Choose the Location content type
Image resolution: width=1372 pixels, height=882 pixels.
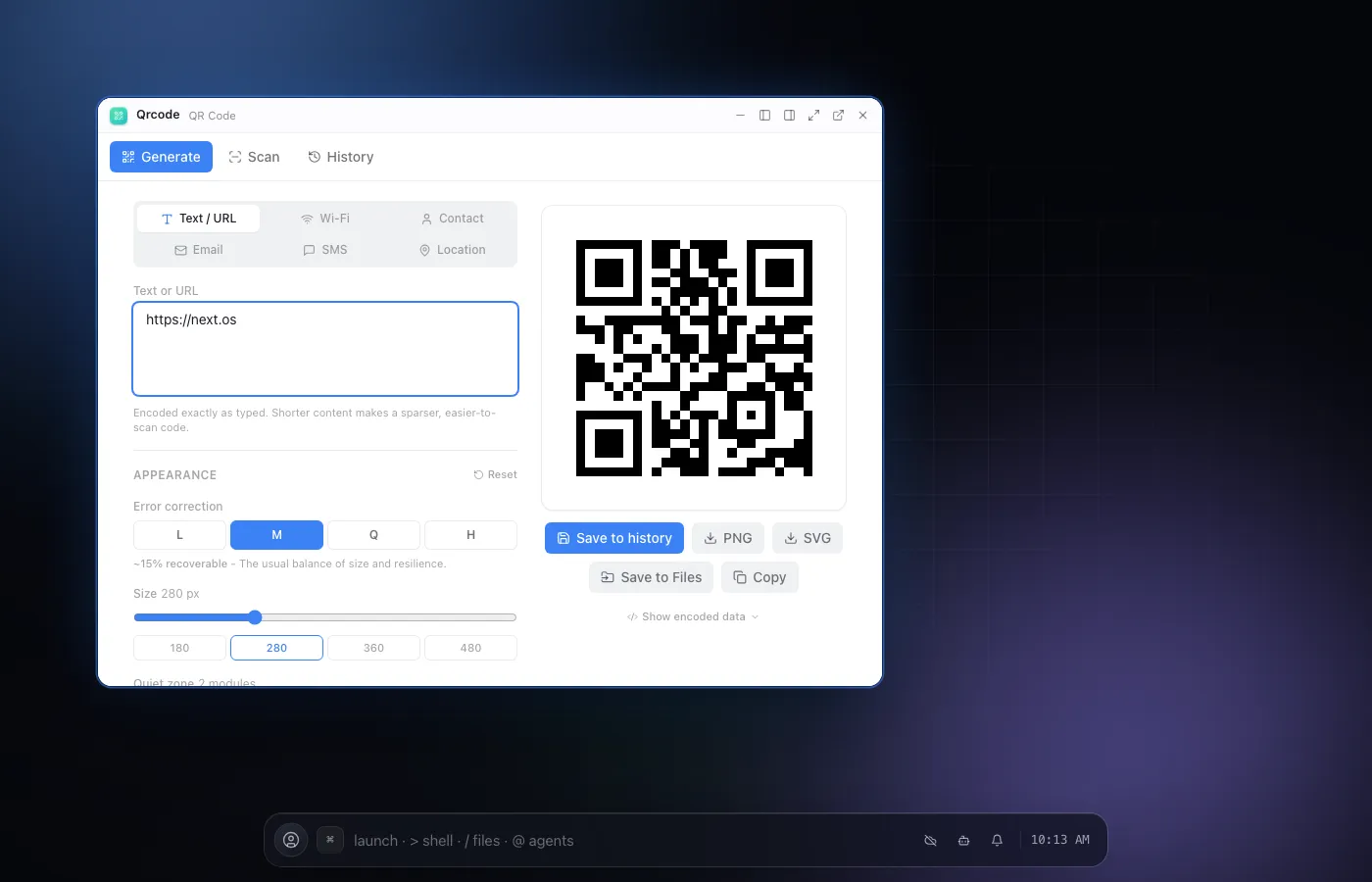click(x=452, y=250)
